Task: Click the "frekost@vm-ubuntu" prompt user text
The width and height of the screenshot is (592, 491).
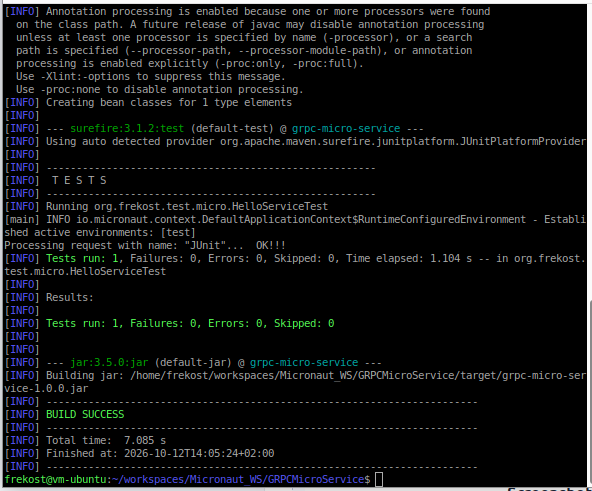Action: point(56,480)
